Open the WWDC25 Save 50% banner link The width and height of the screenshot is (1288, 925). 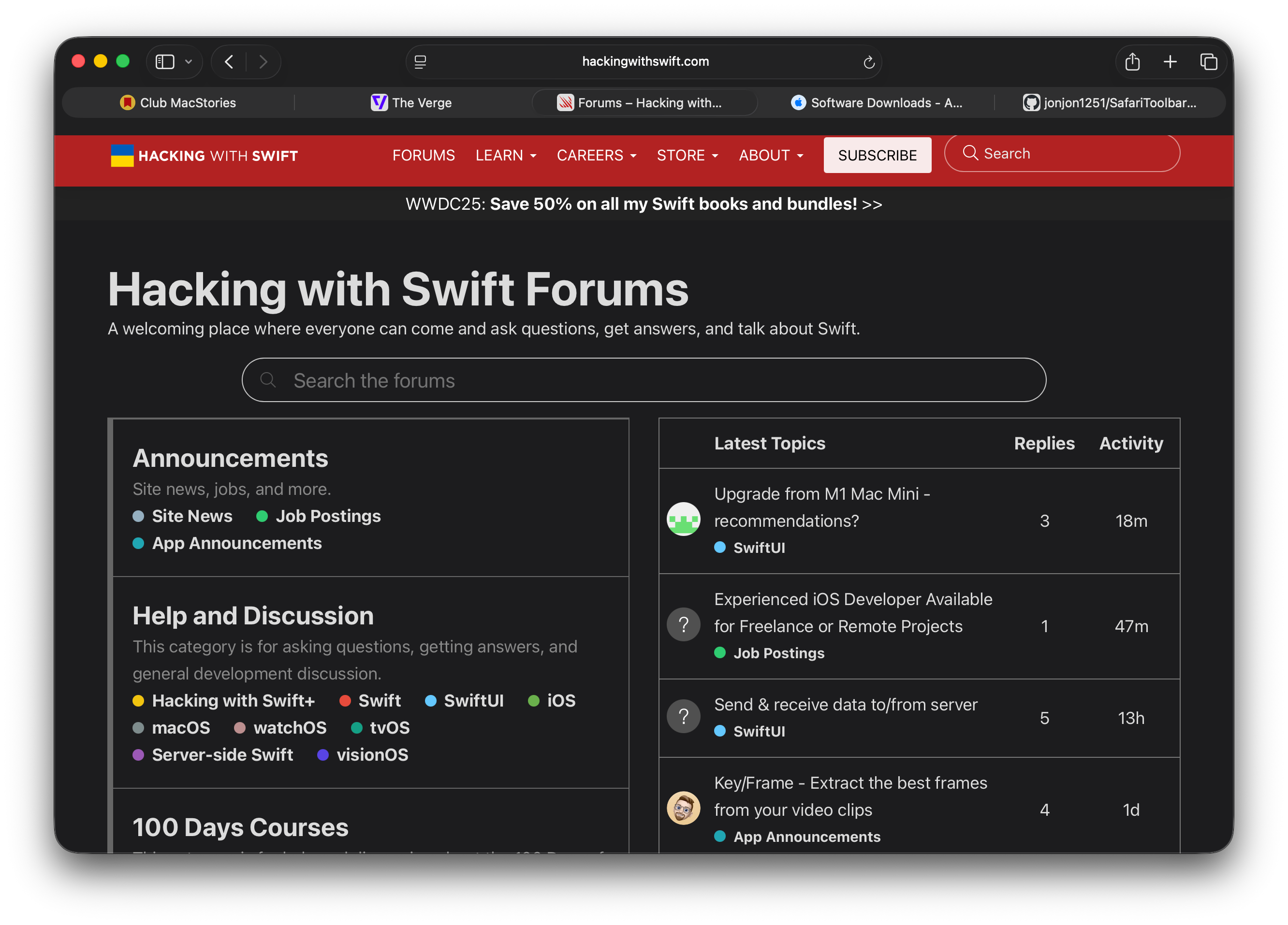coord(644,204)
